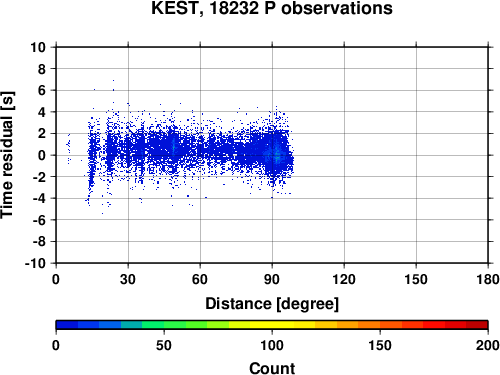Click the dark red end of colorbar
The width and height of the screenshot is (500, 375).
[477, 325]
